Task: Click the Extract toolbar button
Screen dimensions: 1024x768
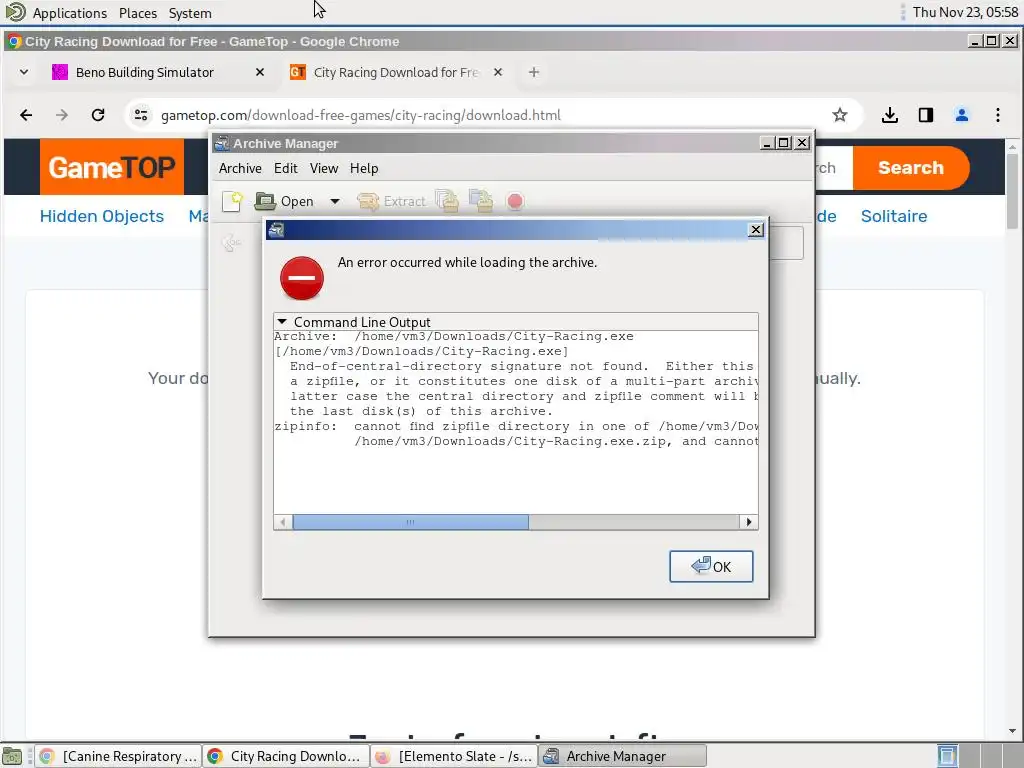Action: [x=391, y=201]
